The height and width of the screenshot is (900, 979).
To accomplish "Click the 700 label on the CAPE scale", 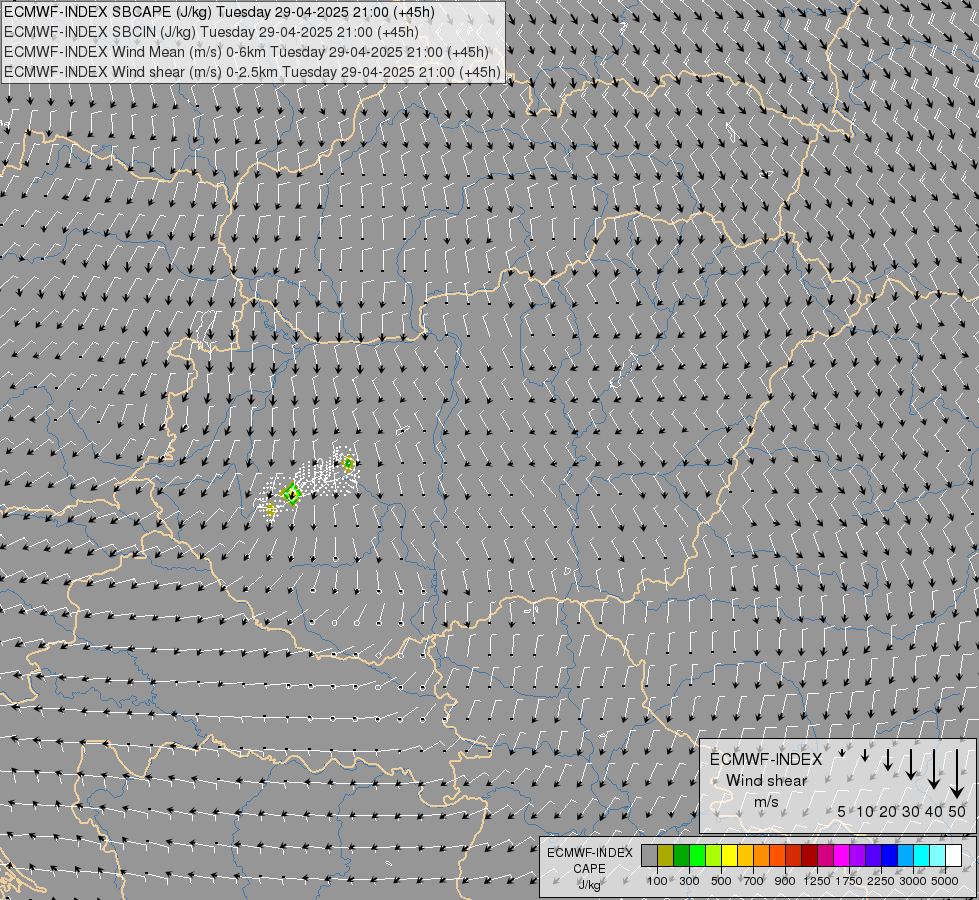I will point(754,881).
